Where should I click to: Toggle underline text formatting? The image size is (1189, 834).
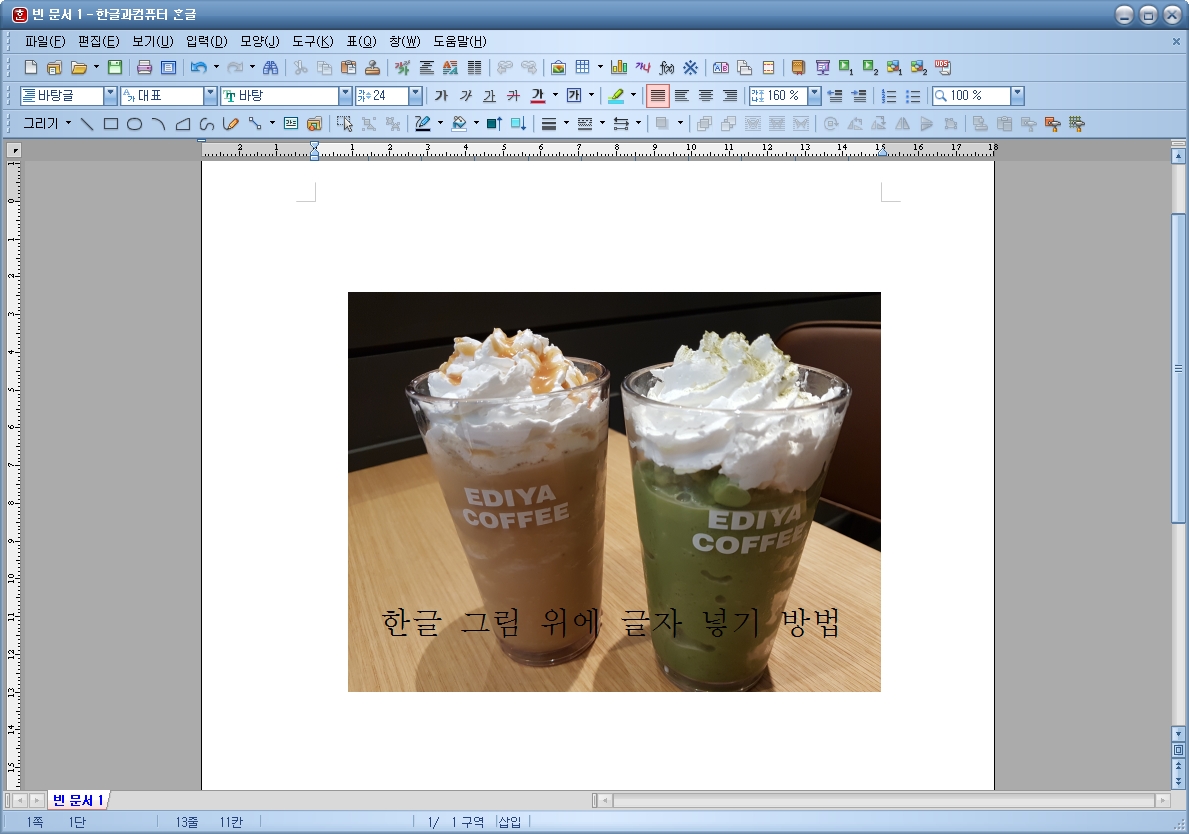tap(490, 96)
